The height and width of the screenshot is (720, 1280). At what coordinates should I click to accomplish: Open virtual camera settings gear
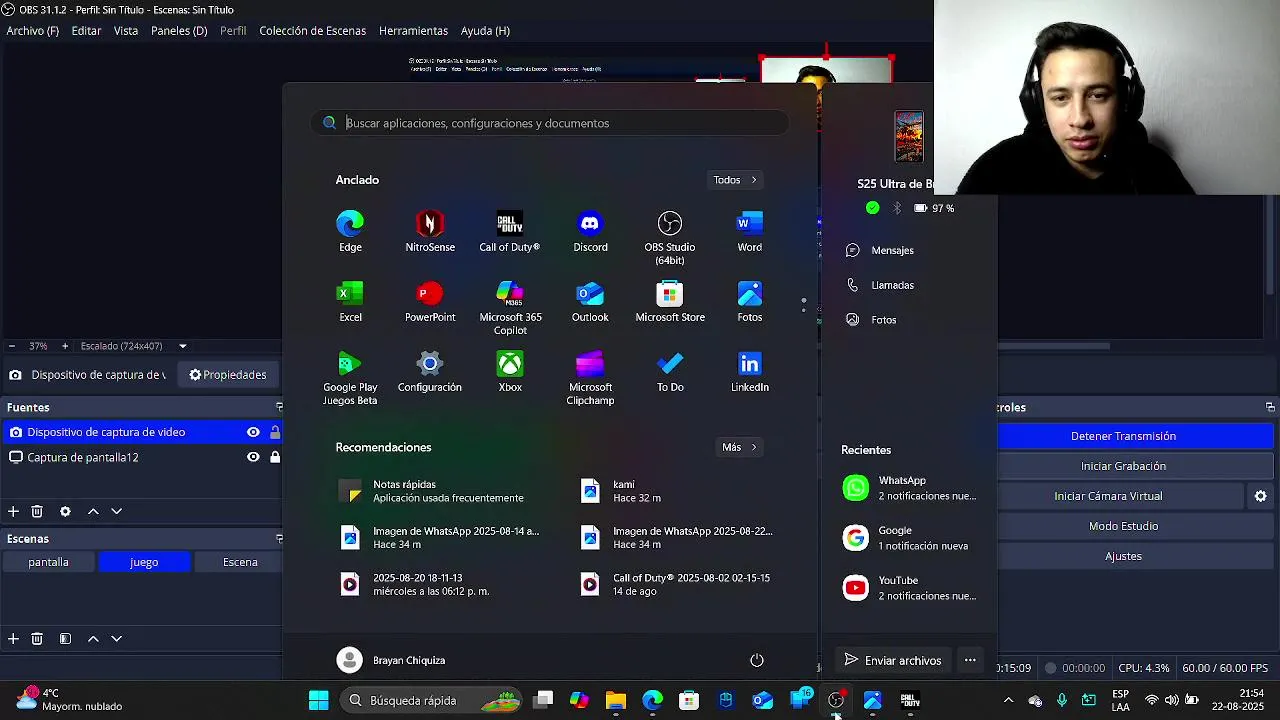pyautogui.click(x=1260, y=496)
